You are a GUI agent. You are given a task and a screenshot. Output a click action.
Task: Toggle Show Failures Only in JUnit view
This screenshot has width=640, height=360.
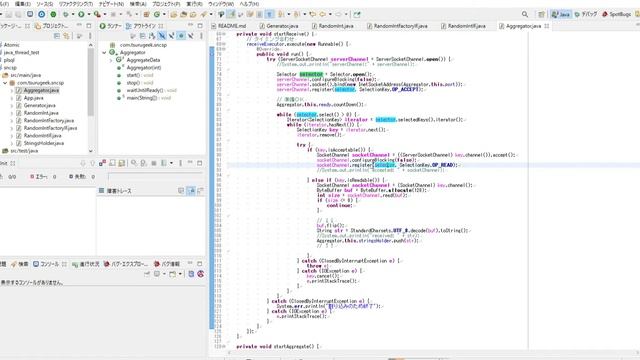coord(102,163)
